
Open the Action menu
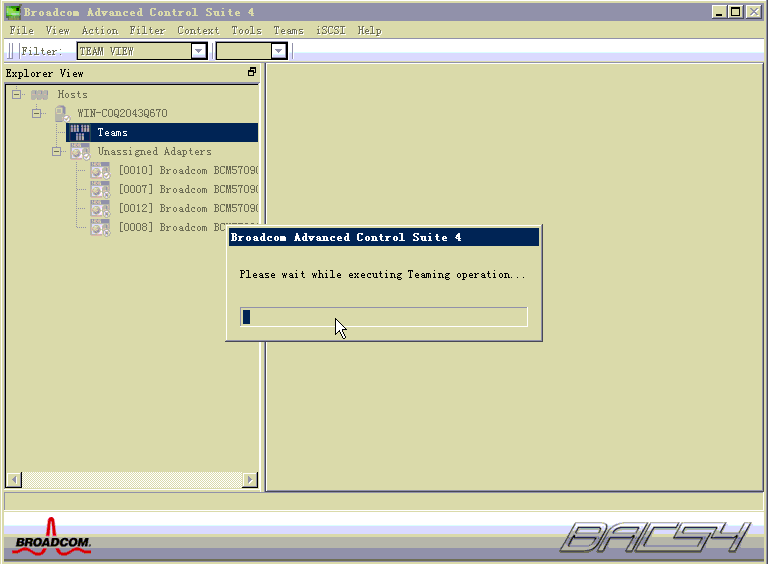[x=99, y=30]
